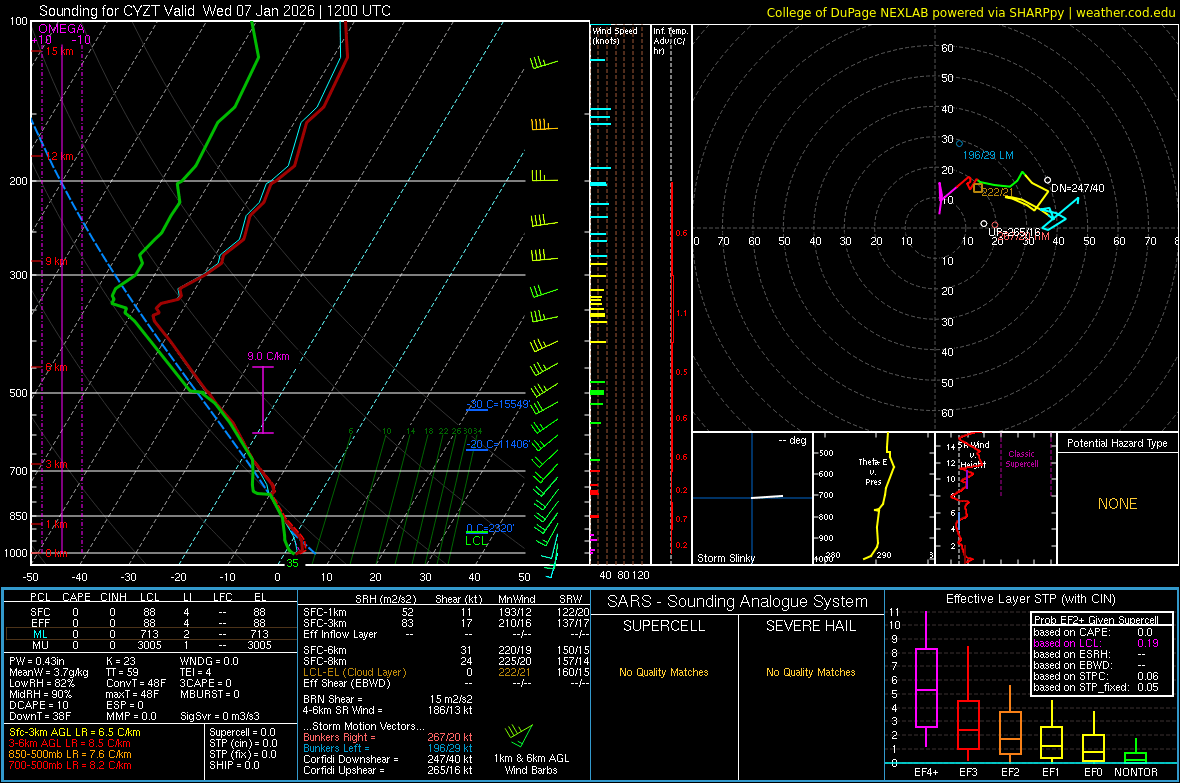Click the 'DownT = 38F' value
This screenshot has height=783, width=1180.
tap(39, 717)
